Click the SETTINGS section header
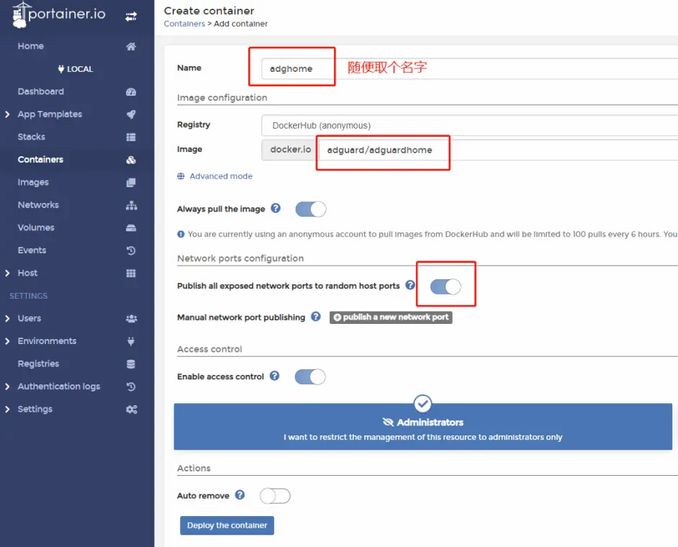Viewport: 678px width, 547px height. [29, 296]
